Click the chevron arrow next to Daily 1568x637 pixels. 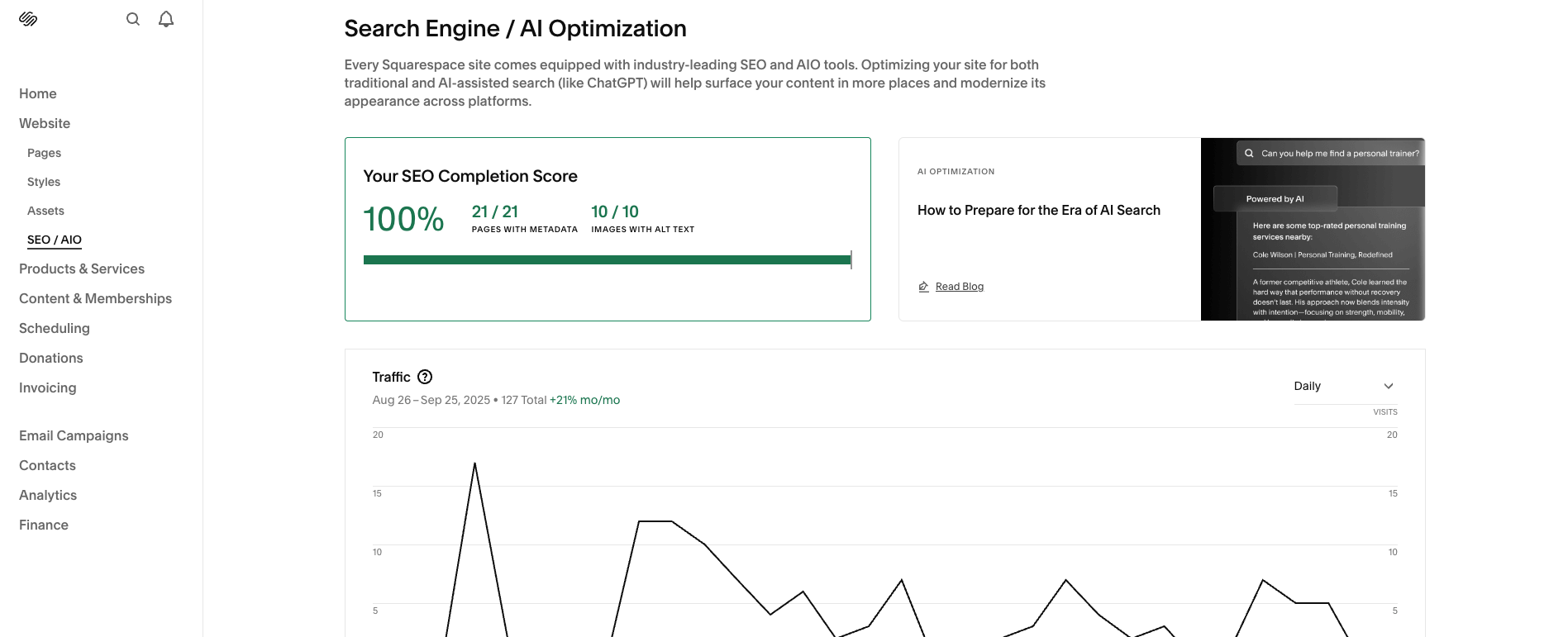click(x=1389, y=386)
